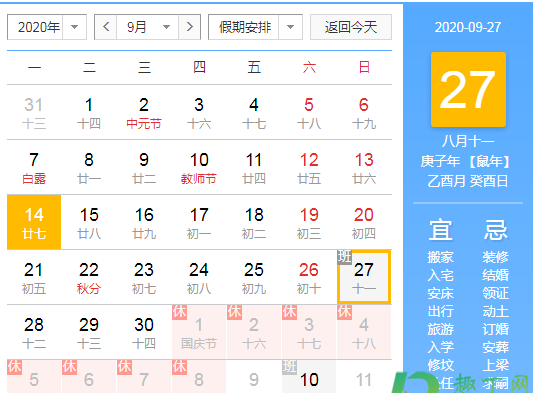The width and height of the screenshot is (535, 393).
Task: Pick October 1 国庆节 holiday cell
Action: pyautogui.click(x=199, y=332)
